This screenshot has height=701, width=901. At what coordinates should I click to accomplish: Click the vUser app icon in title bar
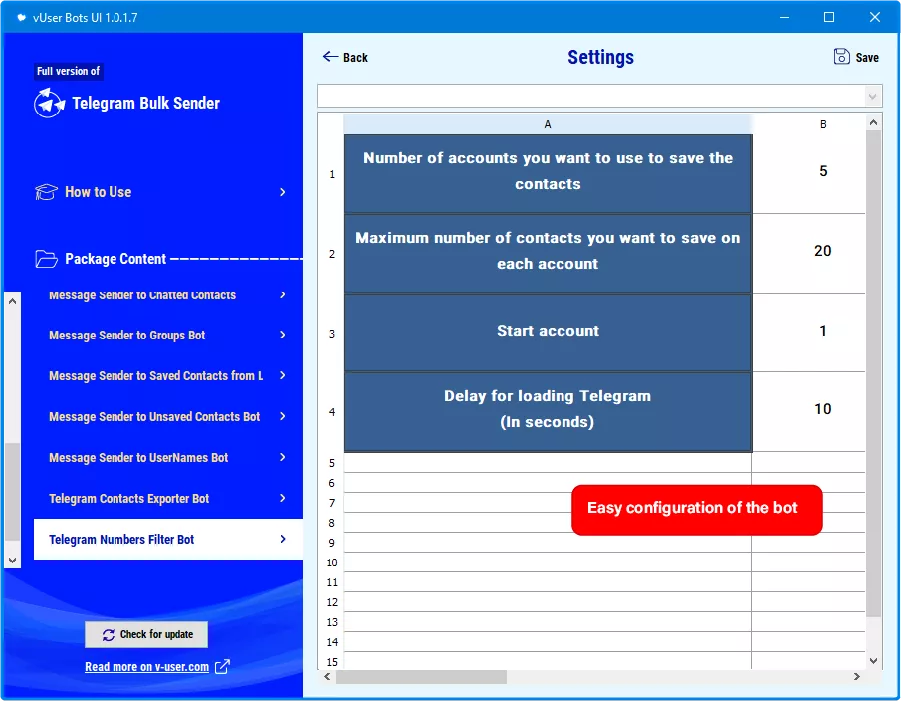tap(21, 17)
